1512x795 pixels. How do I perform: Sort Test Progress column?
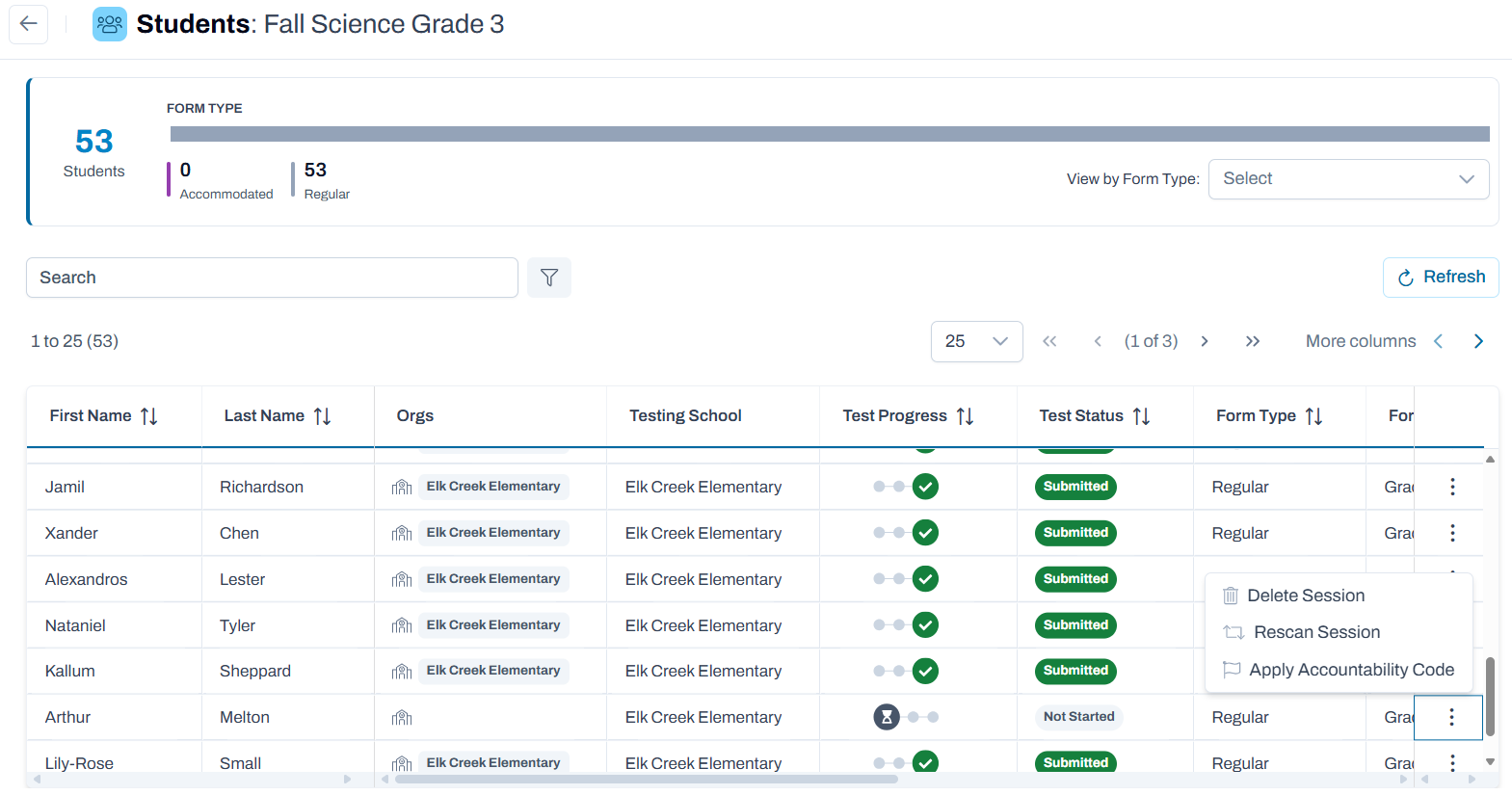click(965, 416)
